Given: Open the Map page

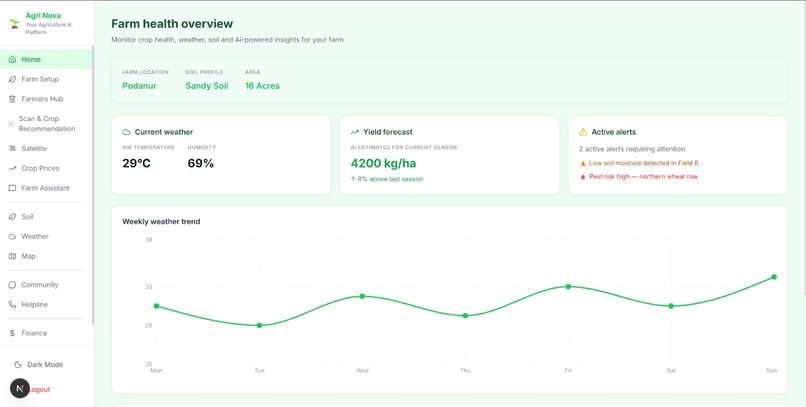Looking at the screenshot, I should point(46,256).
